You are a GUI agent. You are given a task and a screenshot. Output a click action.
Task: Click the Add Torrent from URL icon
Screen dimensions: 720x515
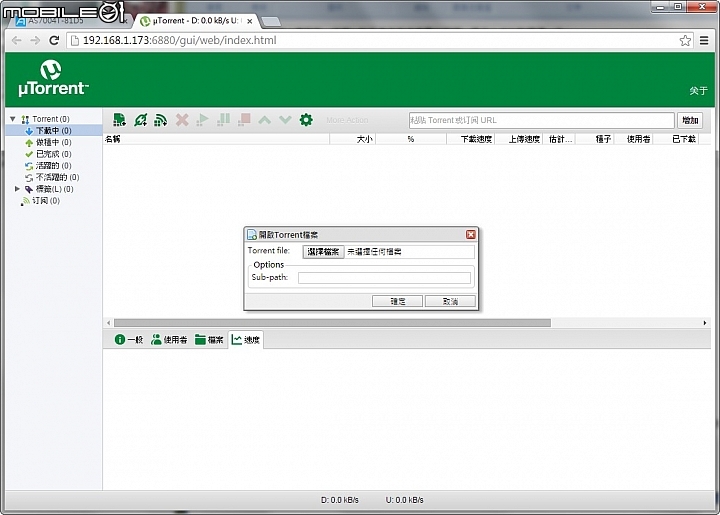click(141, 120)
